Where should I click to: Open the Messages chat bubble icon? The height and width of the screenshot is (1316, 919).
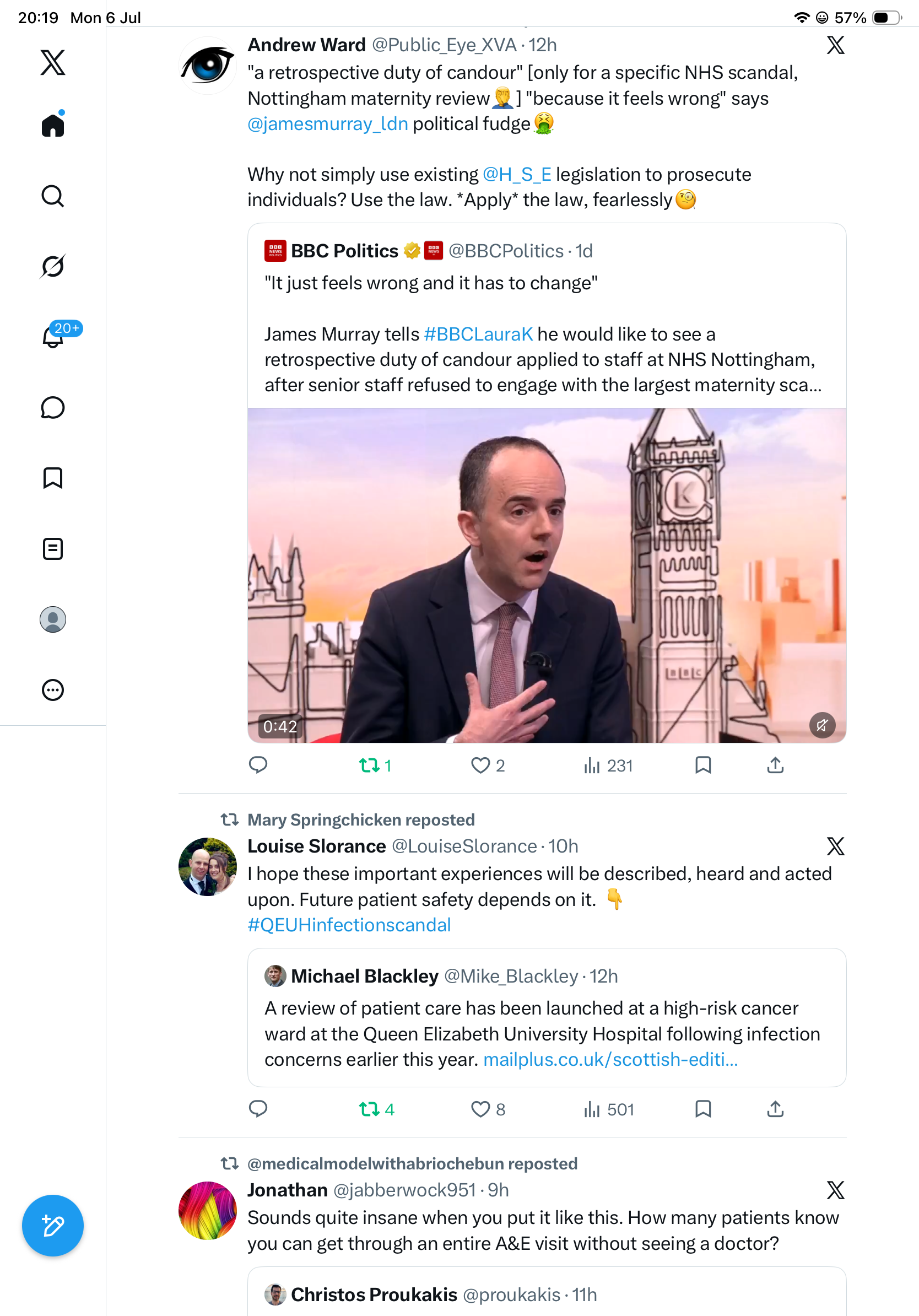(x=53, y=407)
